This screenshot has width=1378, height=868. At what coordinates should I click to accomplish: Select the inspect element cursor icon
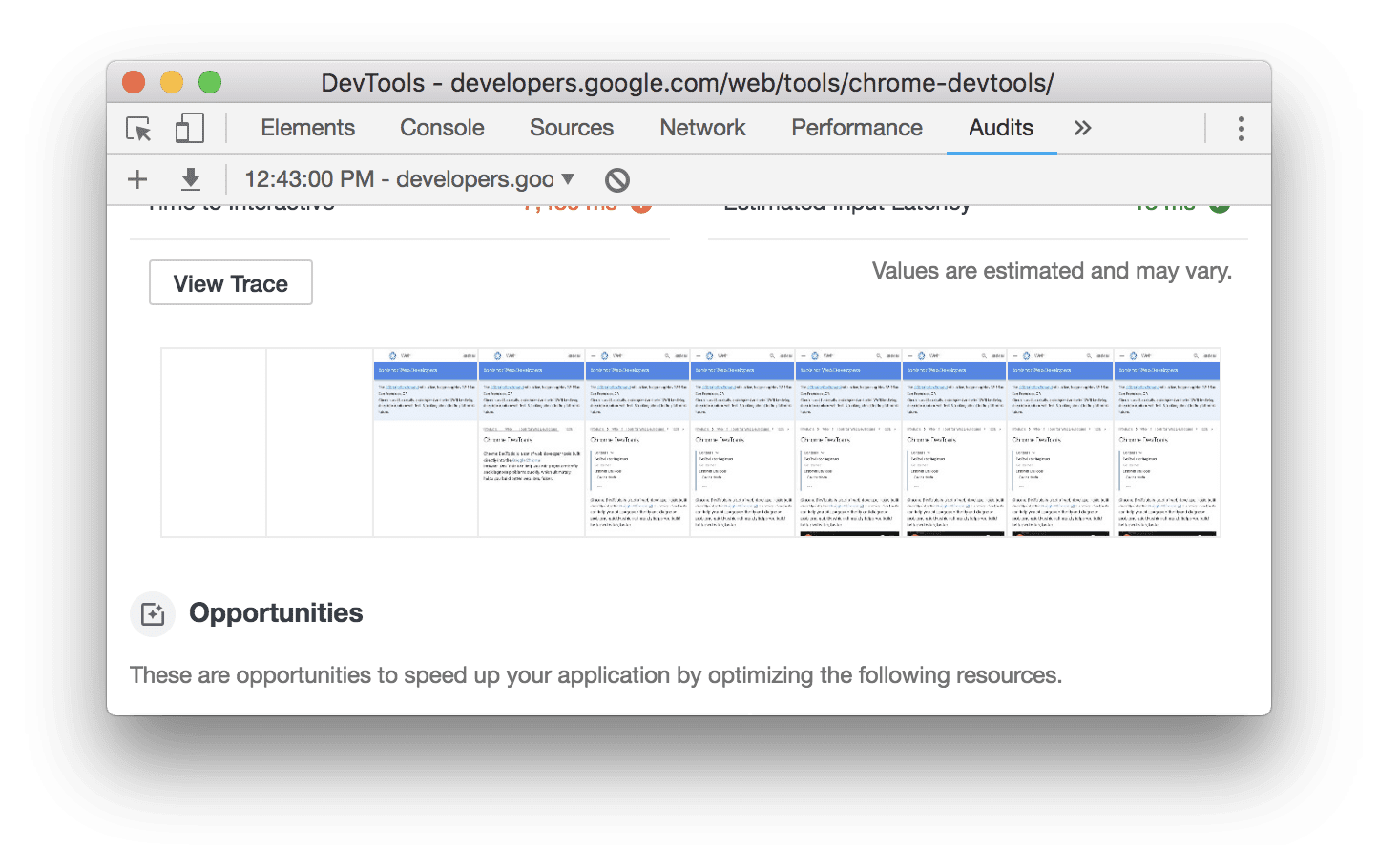(x=137, y=128)
